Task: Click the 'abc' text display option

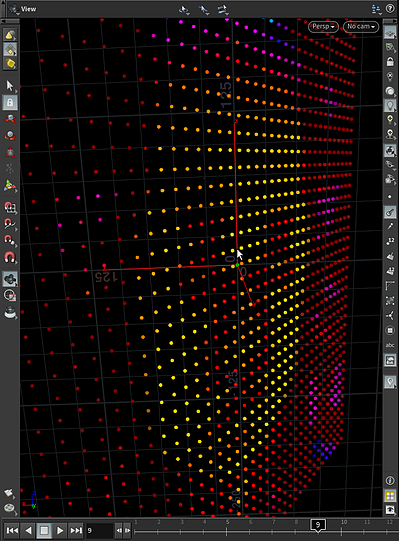Action: (390, 345)
